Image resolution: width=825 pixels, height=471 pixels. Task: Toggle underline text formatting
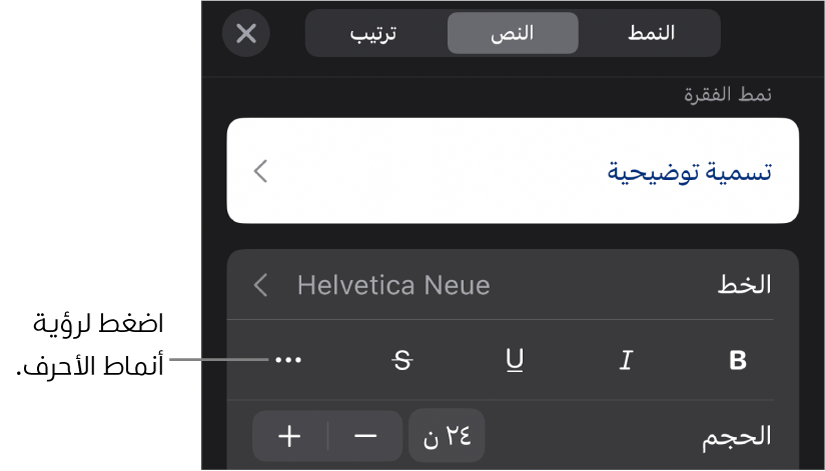coord(515,361)
